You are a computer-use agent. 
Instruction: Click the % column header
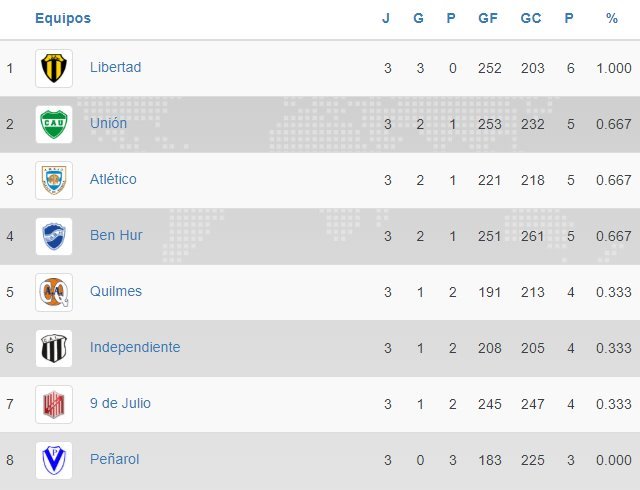[x=612, y=18]
